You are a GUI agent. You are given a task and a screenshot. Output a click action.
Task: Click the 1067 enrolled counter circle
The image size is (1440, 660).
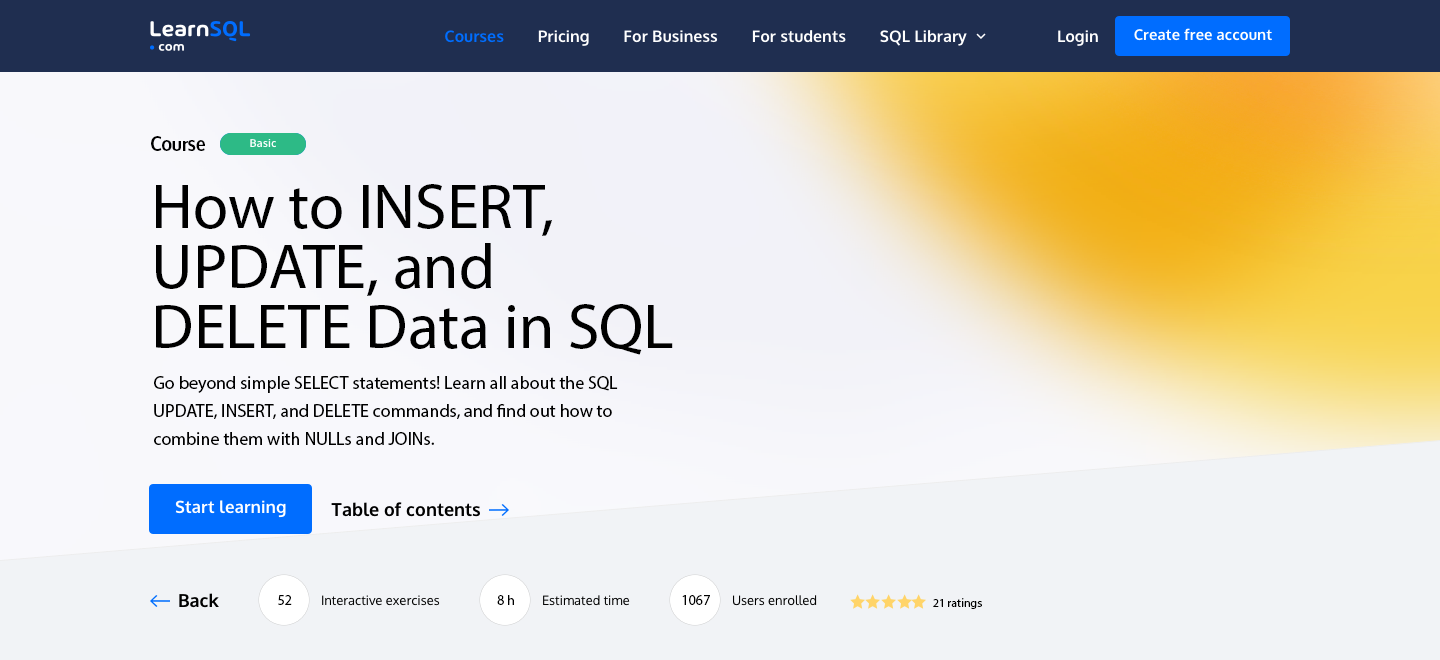click(x=695, y=600)
